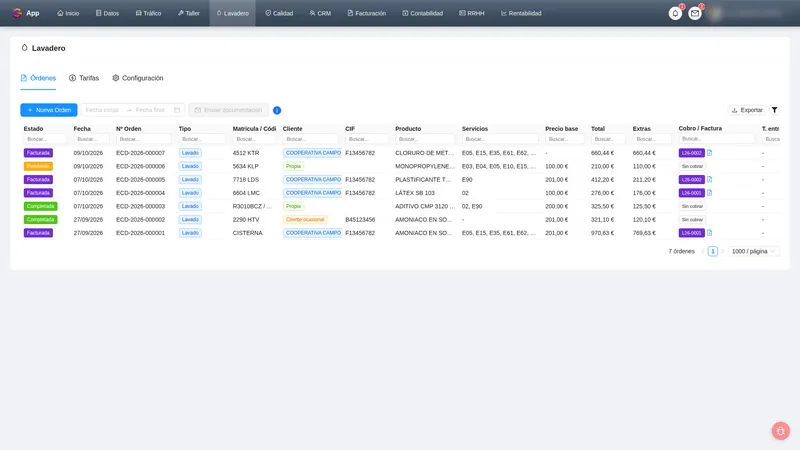Open calendar icon in date range picker
800x450 pixels.
(177, 110)
